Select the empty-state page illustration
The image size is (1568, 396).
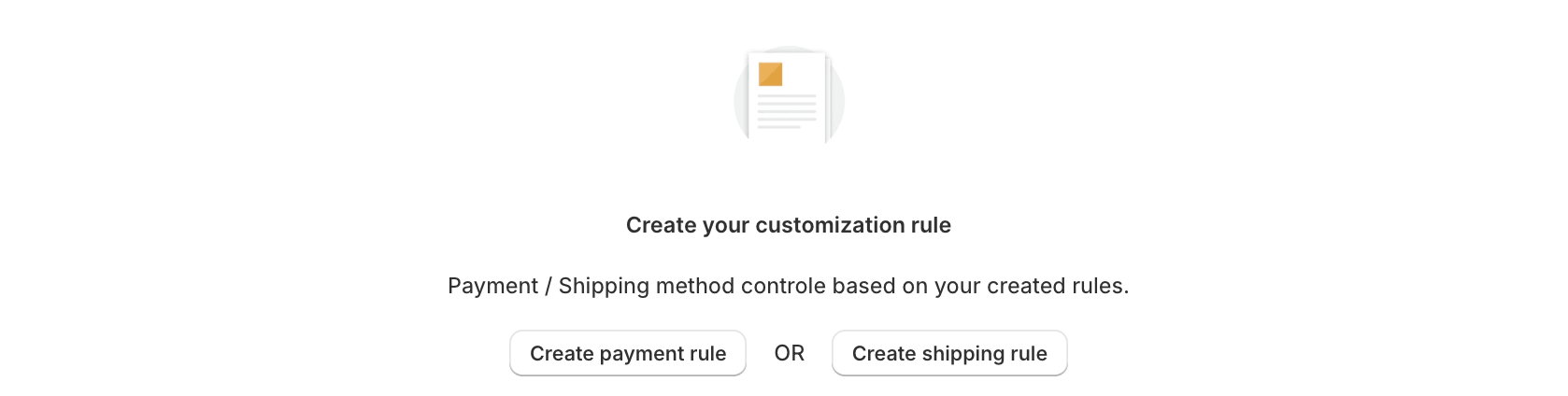point(790,97)
